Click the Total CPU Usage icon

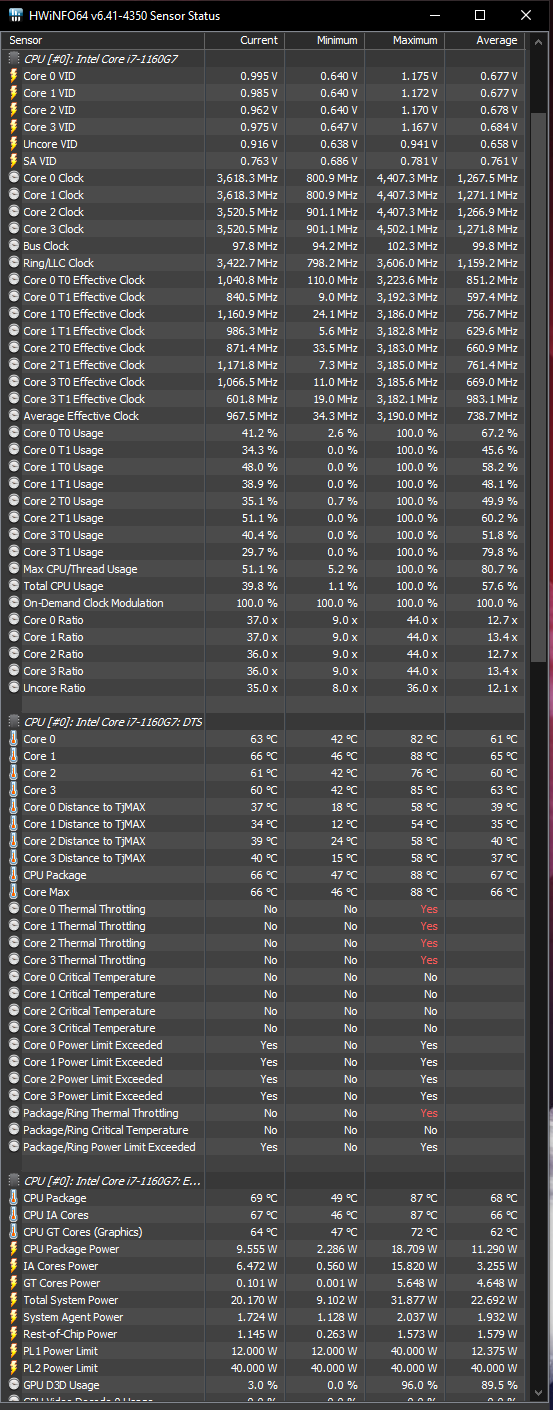pyautogui.click(x=14, y=586)
